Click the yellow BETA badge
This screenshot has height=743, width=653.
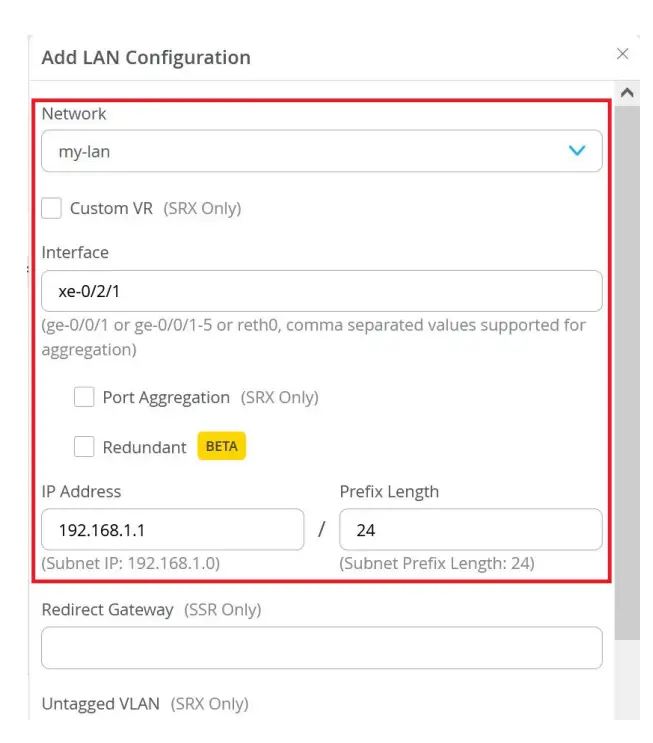pos(221,447)
